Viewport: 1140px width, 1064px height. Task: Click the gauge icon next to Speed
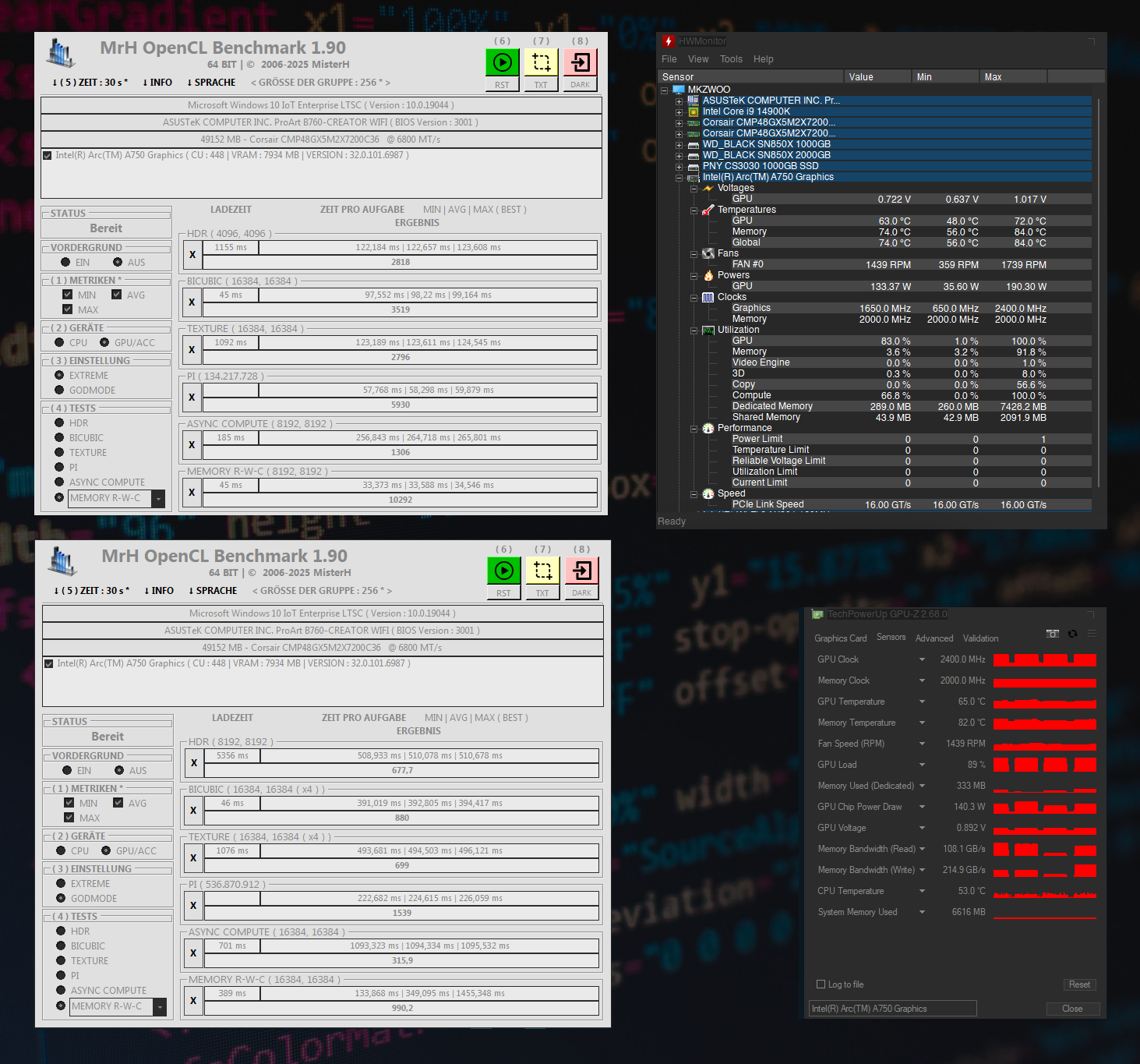point(708,493)
